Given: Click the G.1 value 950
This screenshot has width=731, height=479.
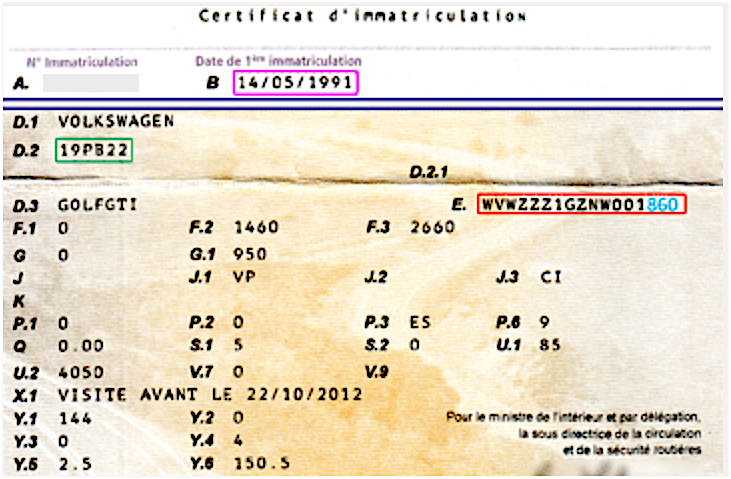Looking at the screenshot, I should [250, 254].
